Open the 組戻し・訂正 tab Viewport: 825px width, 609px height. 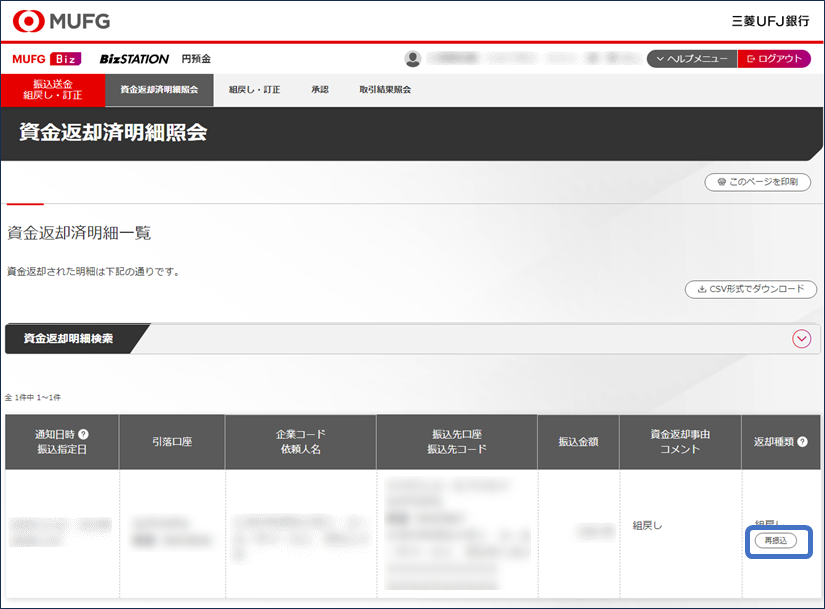tap(254, 90)
